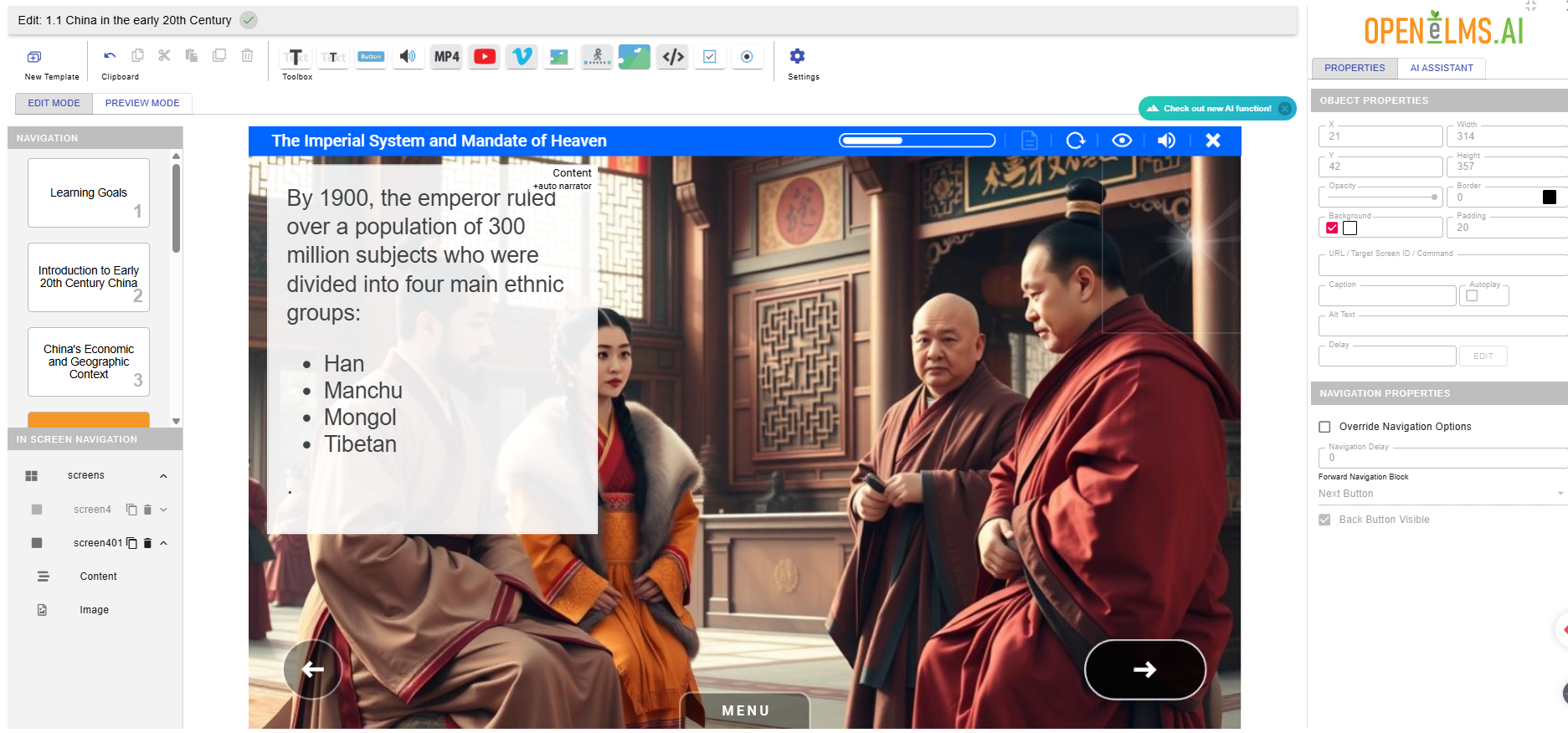Open the Forward Navigation Block dropdown
1568x733 pixels.
[x=1442, y=494]
